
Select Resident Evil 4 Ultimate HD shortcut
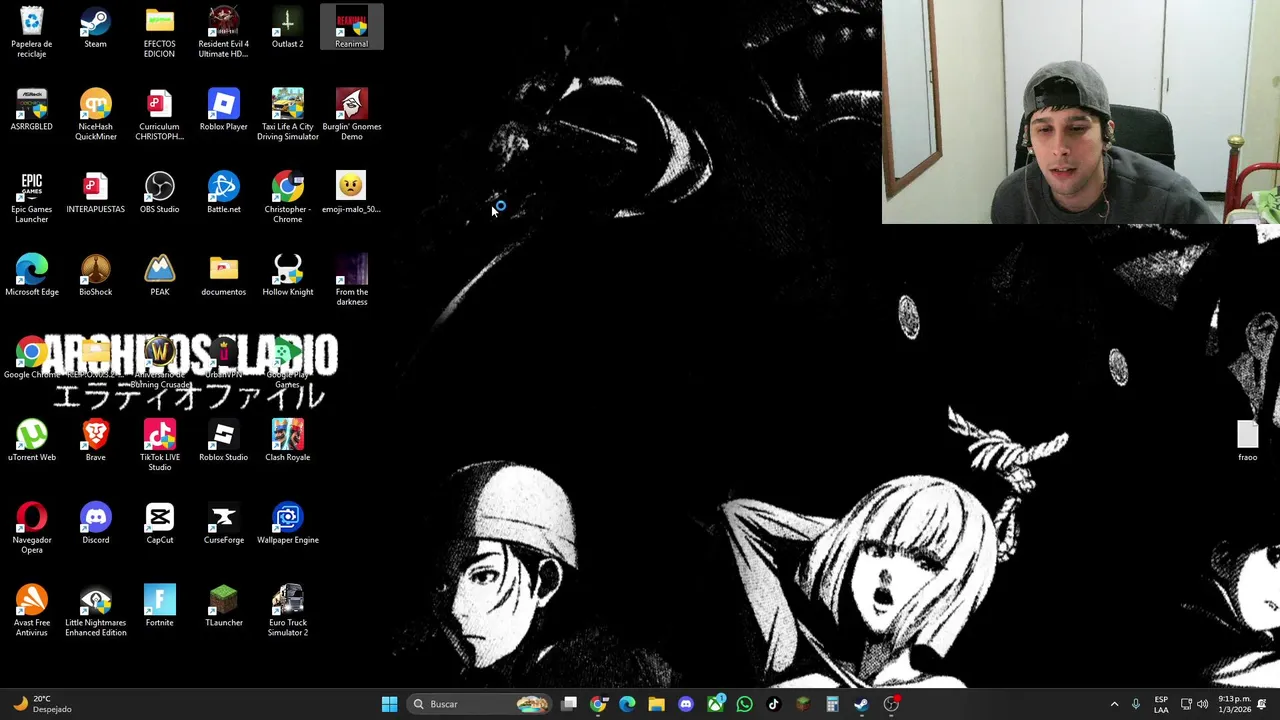coord(223,33)
